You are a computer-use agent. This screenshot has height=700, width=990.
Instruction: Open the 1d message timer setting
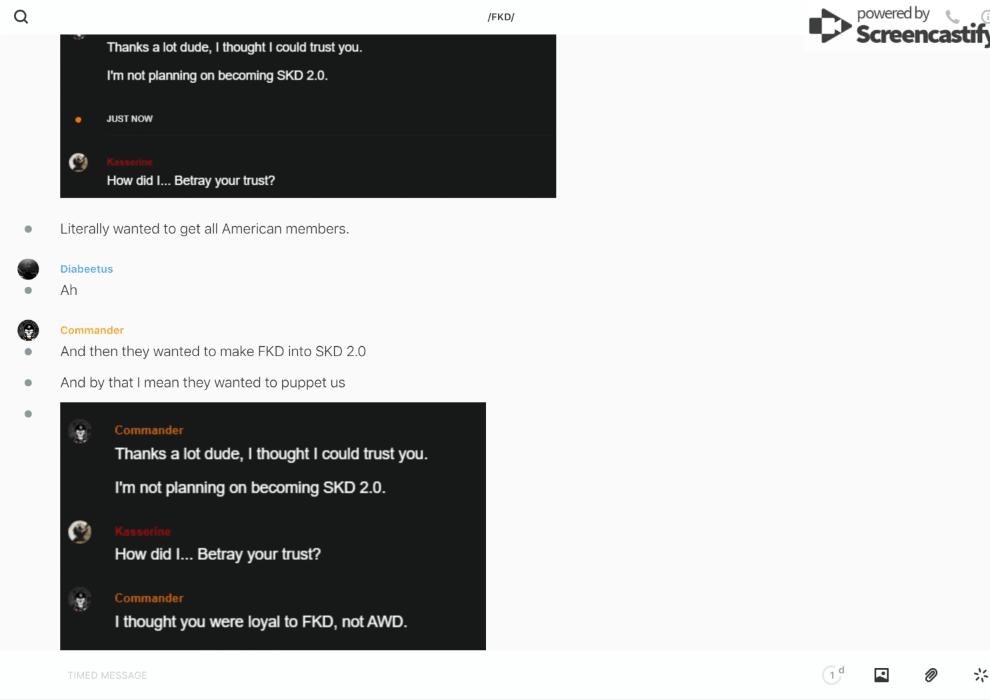(833, 675)
